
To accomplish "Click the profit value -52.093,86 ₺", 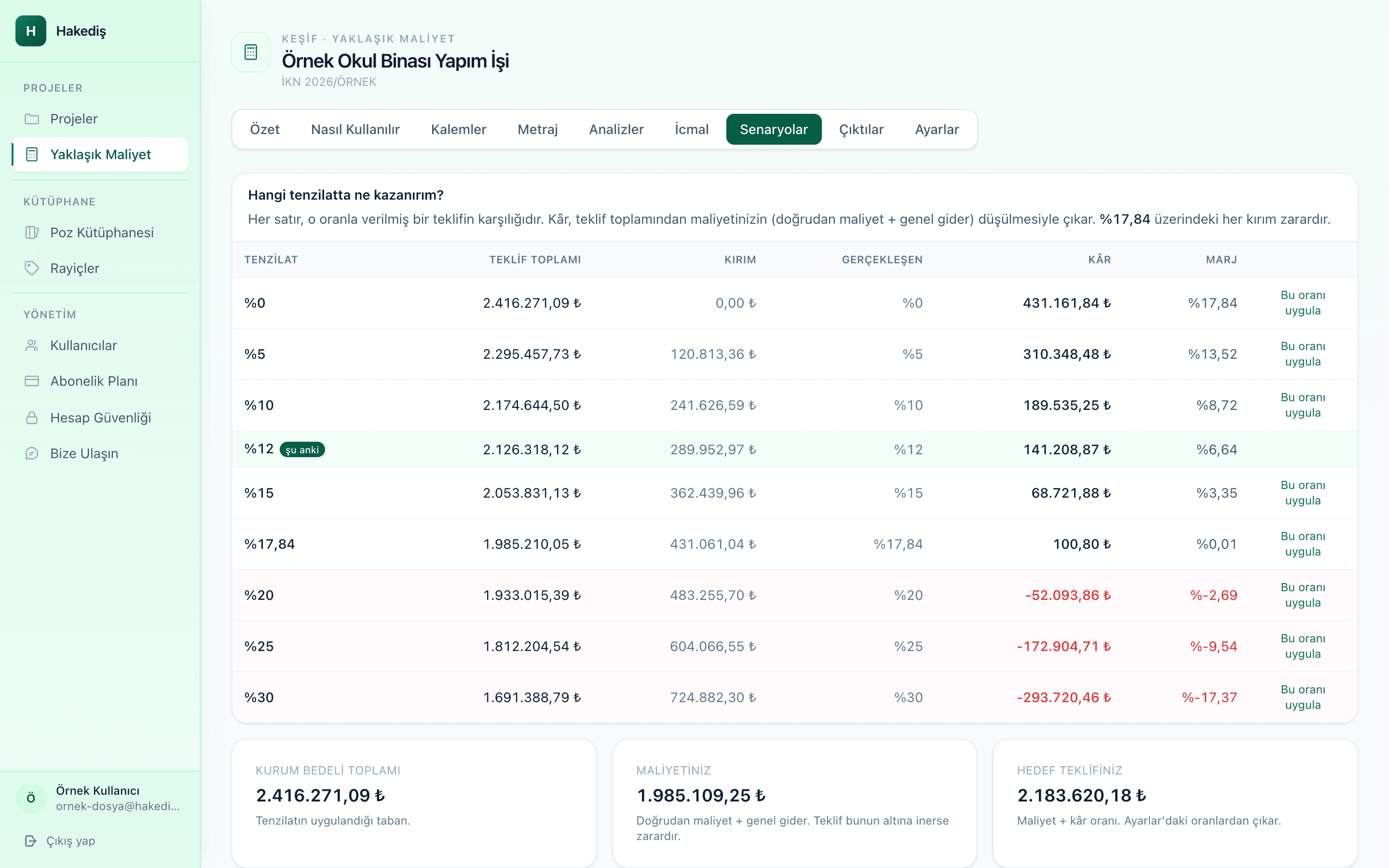I will (x=1068, y=596).
